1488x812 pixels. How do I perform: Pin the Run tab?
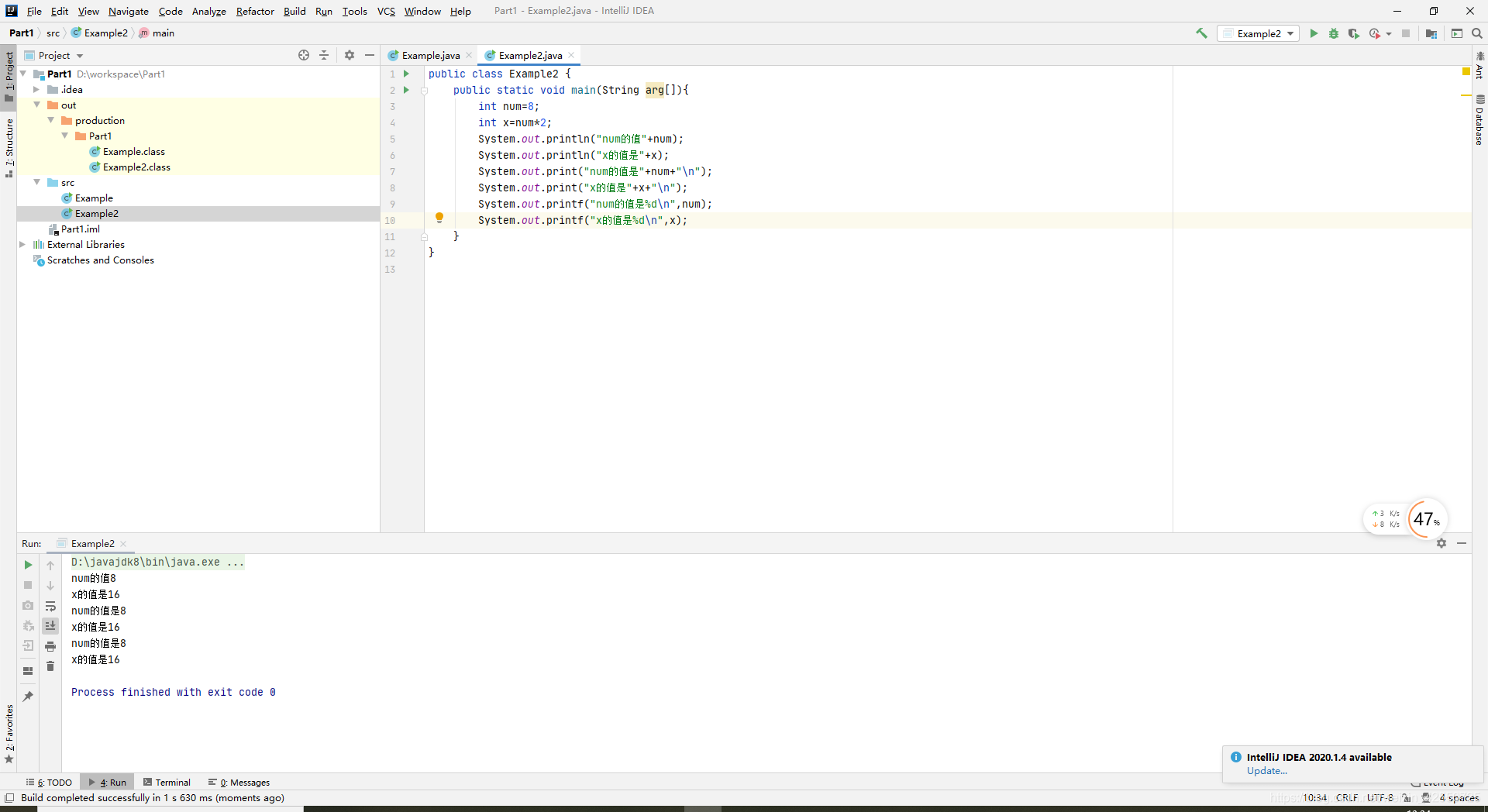pyautogui.click(x=28, y=696)
